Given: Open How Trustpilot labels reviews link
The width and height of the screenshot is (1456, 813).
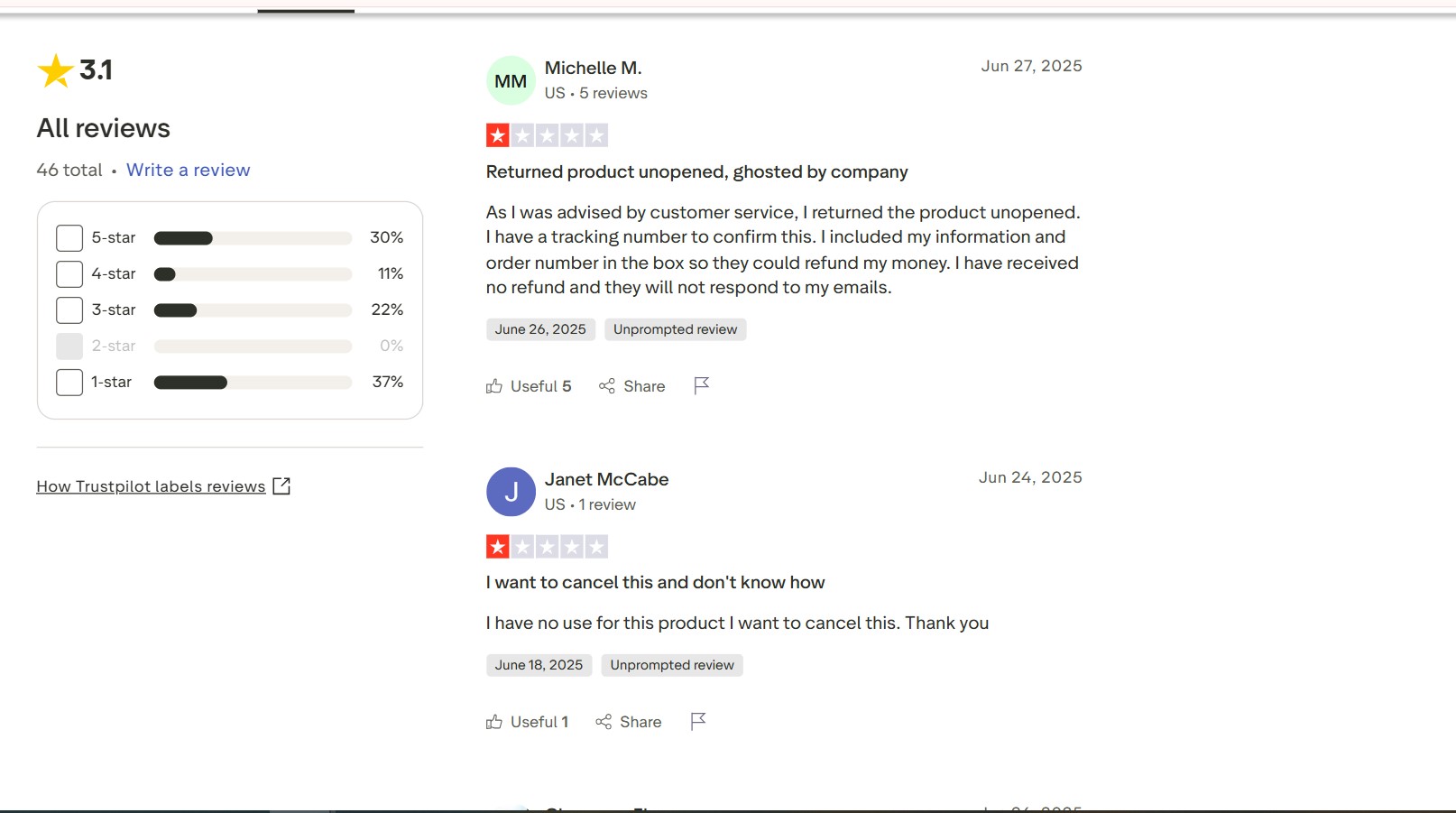Looking at the screenshot, I should point(151,486).
